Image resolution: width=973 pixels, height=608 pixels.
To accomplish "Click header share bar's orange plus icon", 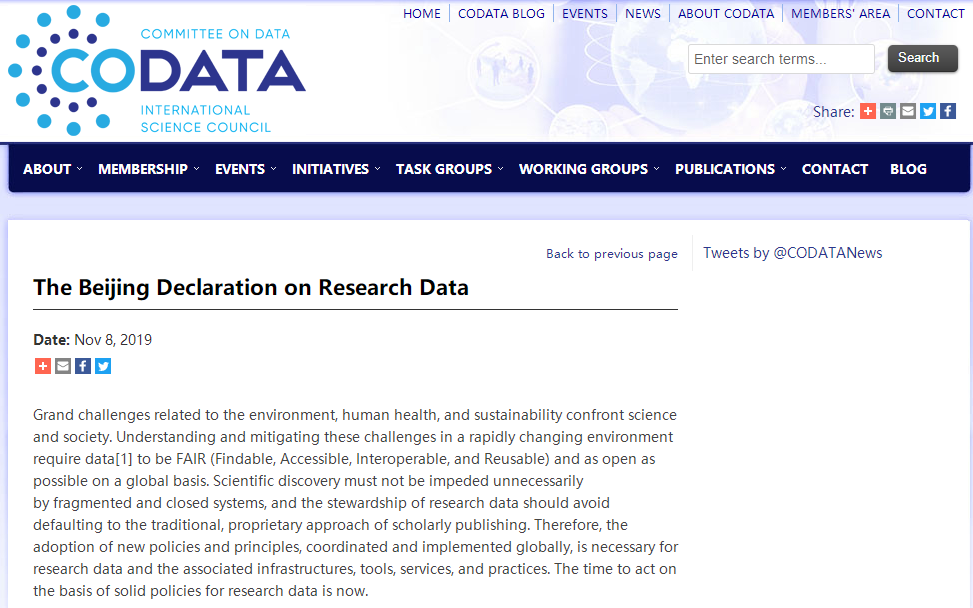I will tap(868, 111).
